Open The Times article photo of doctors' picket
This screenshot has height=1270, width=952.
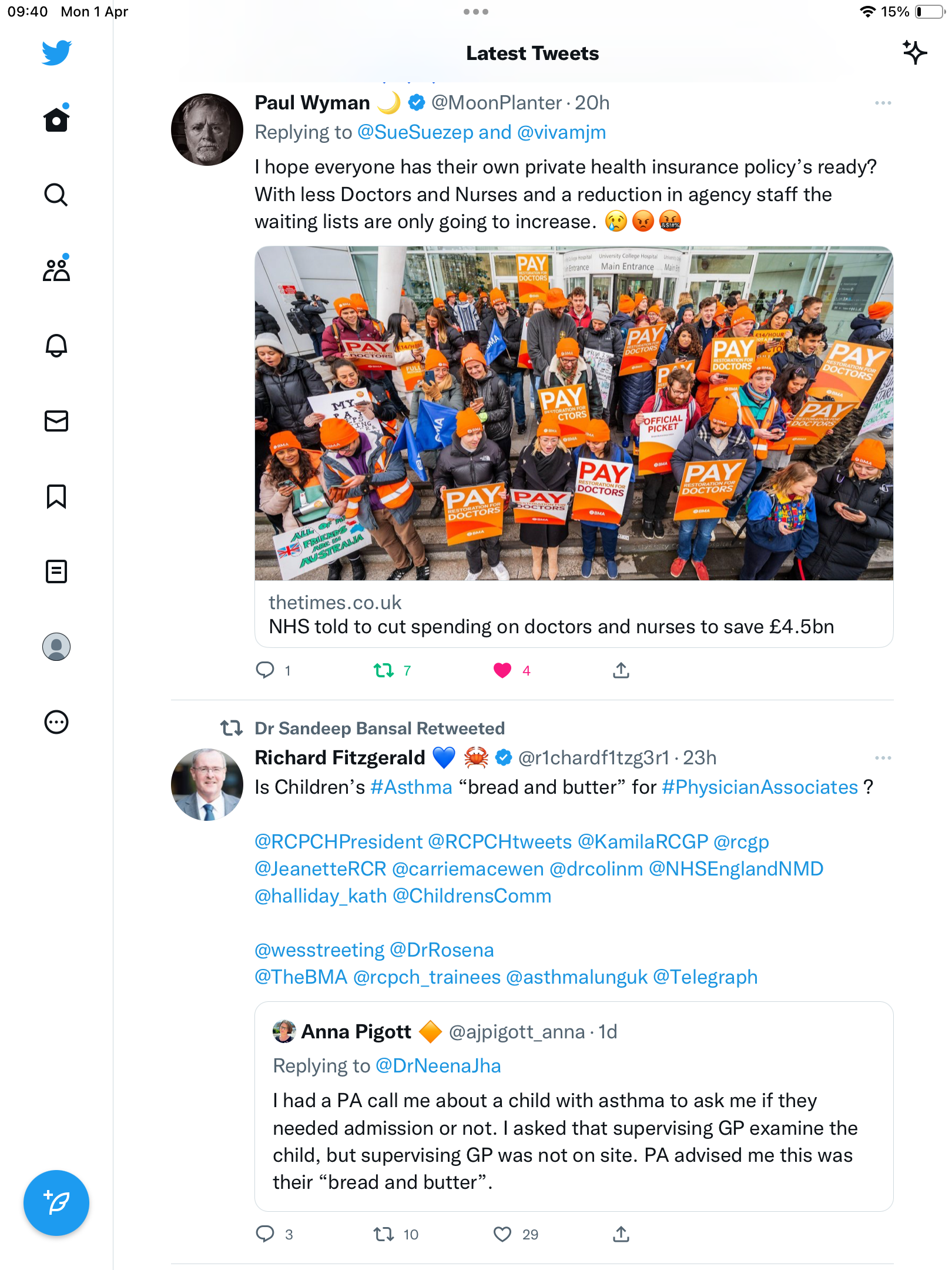click(574, 413)
